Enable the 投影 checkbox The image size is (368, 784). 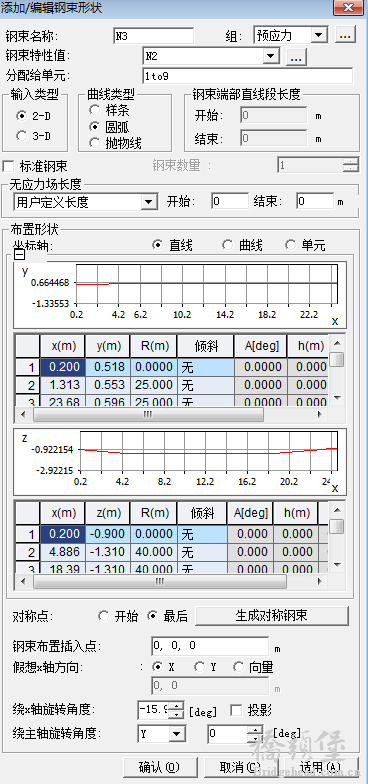[235, 710]
